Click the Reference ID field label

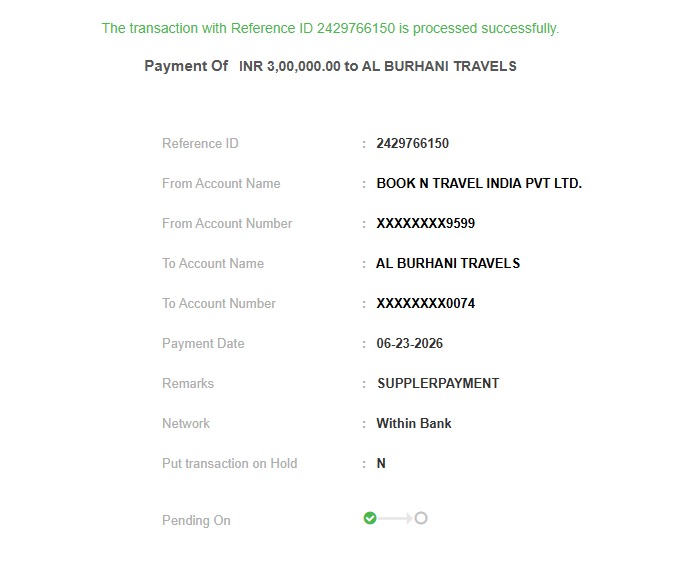[x=200, y=143]
